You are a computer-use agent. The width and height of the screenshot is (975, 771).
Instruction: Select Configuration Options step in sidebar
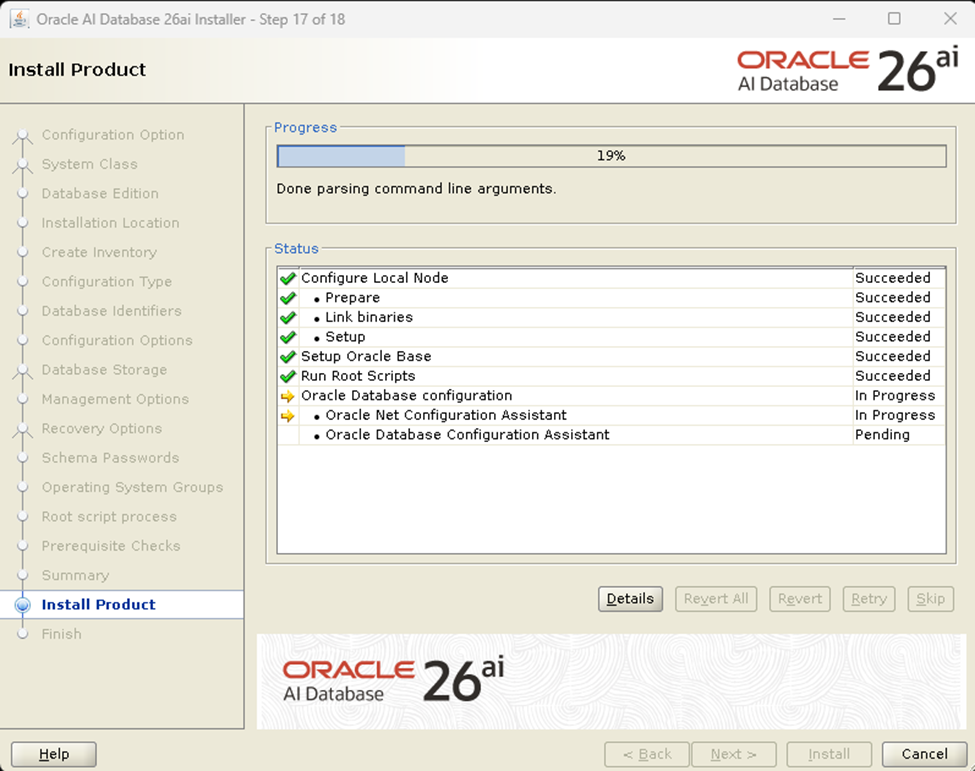117,341
